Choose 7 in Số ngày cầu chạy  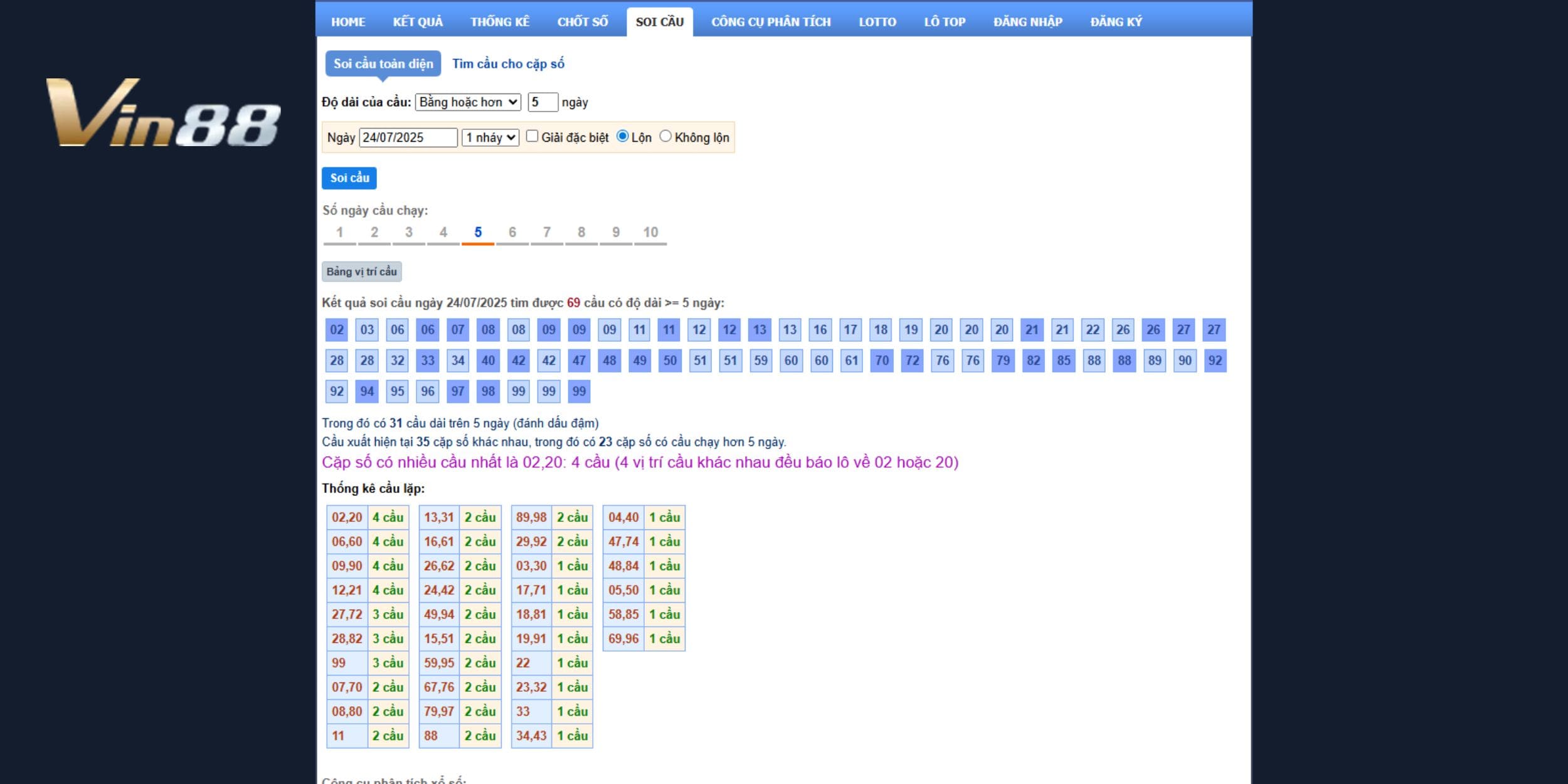[547, 233]
